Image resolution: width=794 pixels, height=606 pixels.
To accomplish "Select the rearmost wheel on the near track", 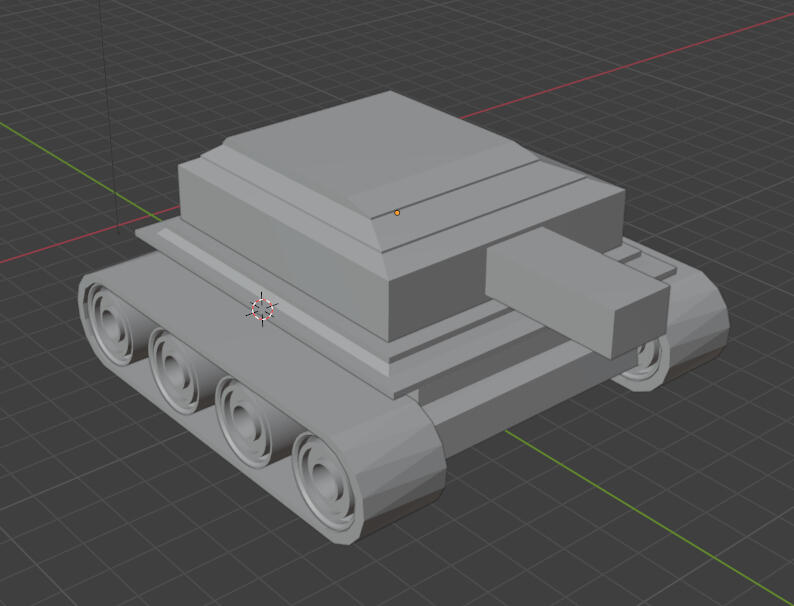I will click(110, 322).
